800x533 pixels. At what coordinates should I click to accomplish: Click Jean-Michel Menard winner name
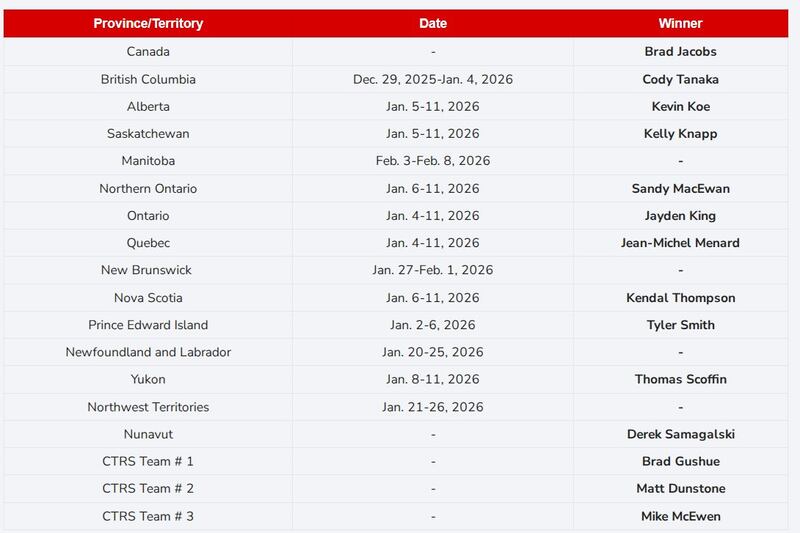680,243
